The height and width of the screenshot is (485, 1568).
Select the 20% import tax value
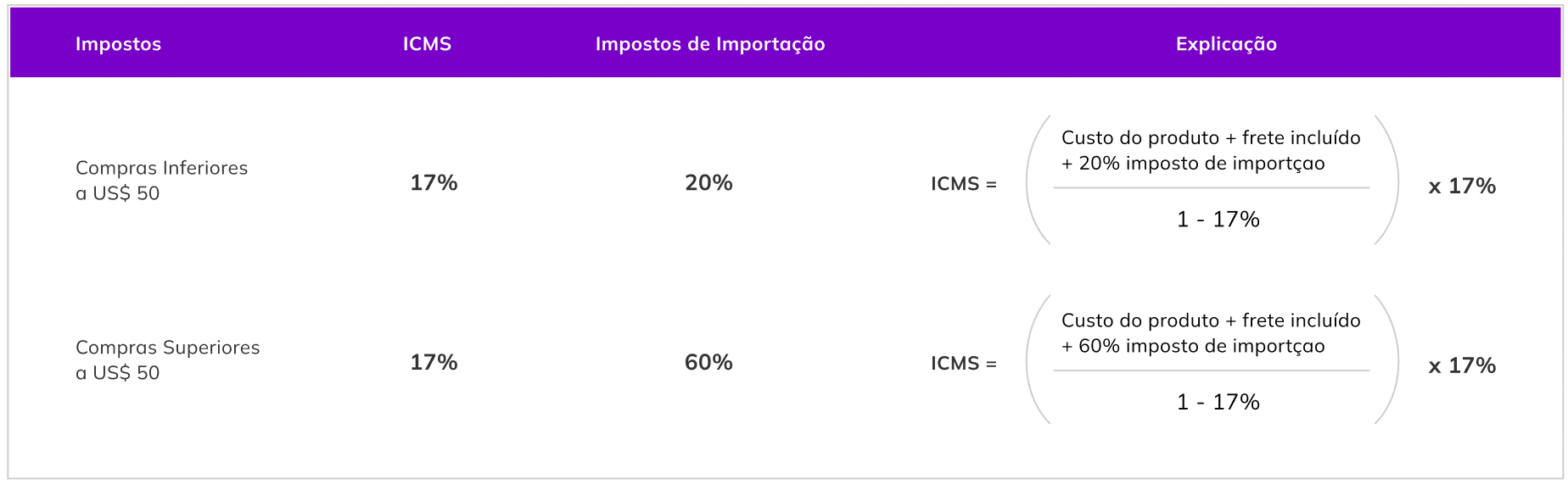coord(708,182)
